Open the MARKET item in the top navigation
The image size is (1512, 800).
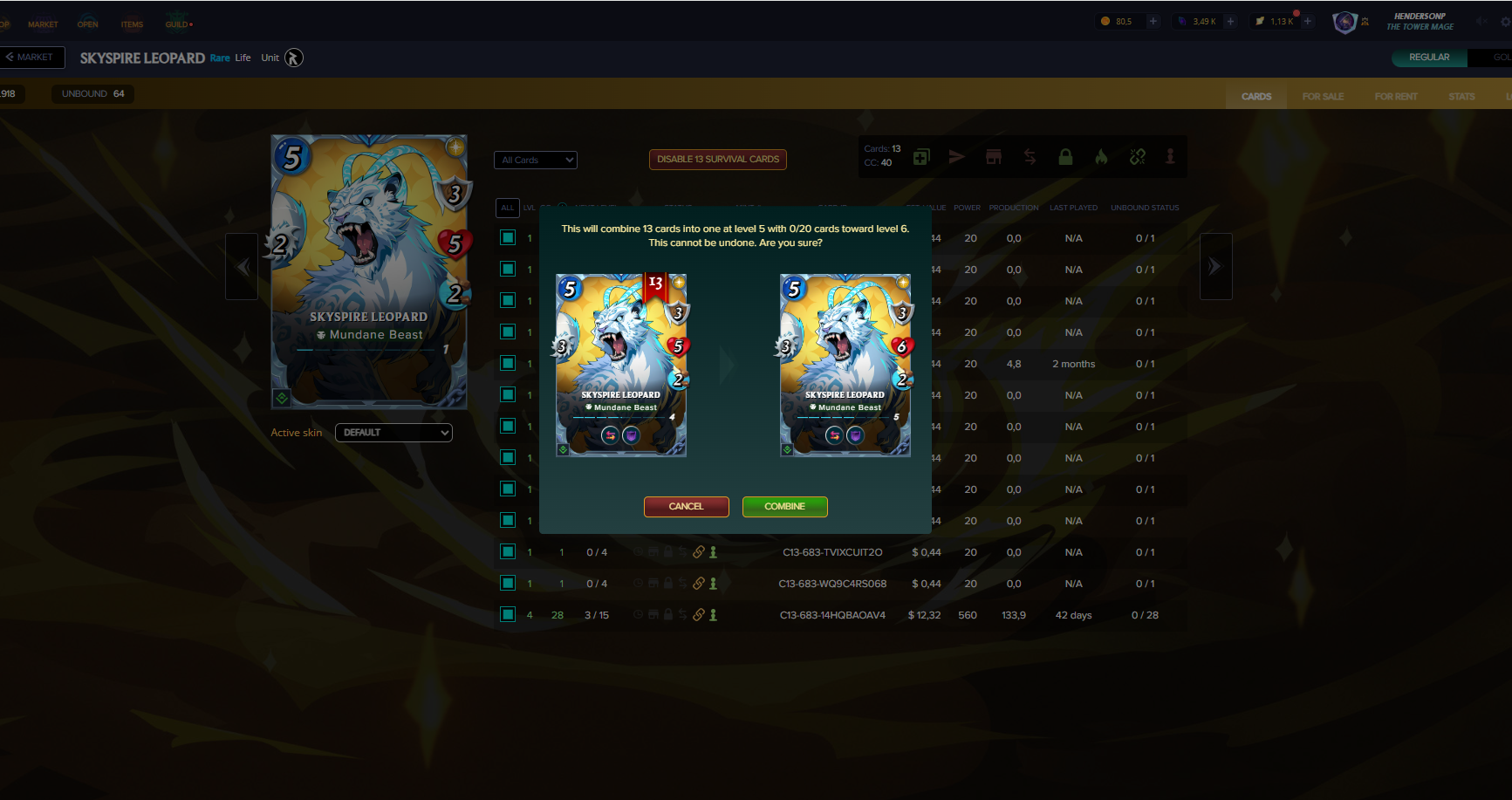click(x=43, y=24)
